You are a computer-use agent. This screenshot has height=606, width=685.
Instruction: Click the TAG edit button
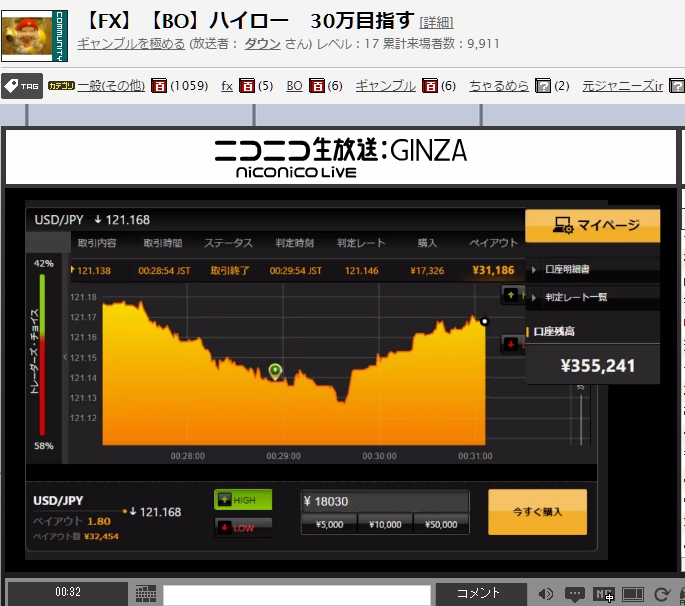[x=22, y=86]
